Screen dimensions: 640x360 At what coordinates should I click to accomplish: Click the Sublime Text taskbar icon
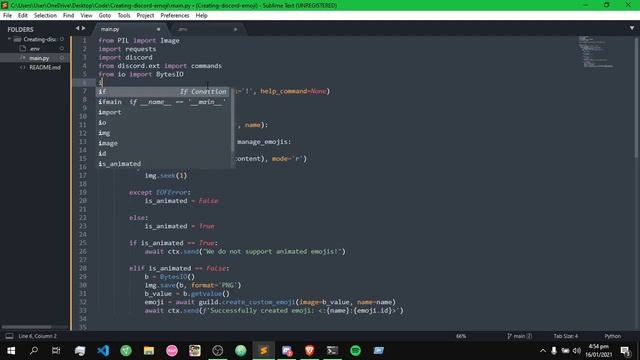click(264, 351)
